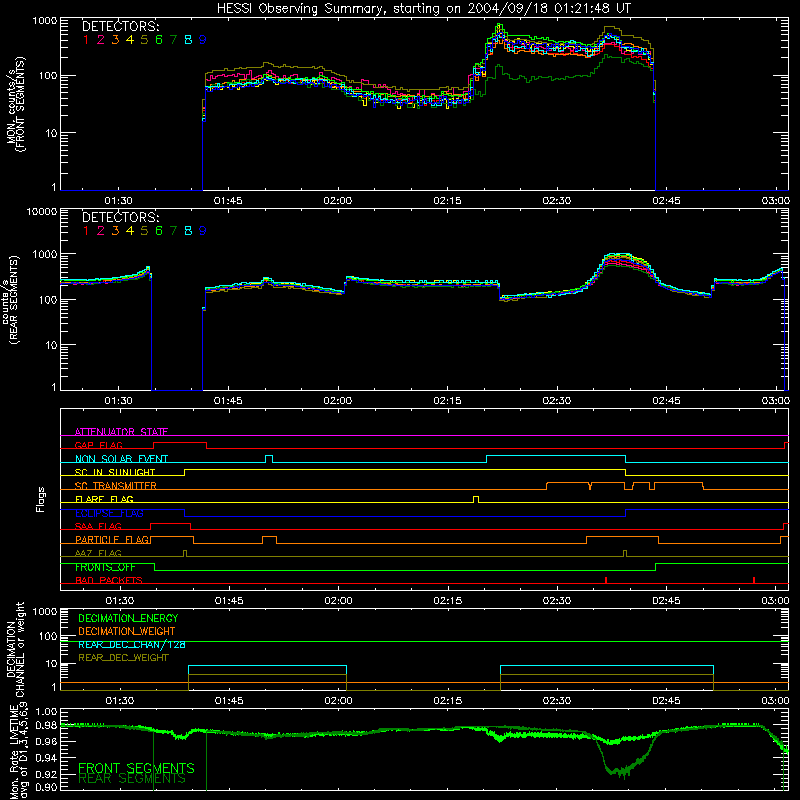This screenshot has height=800, width=800.
Task: Click the counts/s (REAR SEGMENTS) axis title
Action: click(11, 299)
